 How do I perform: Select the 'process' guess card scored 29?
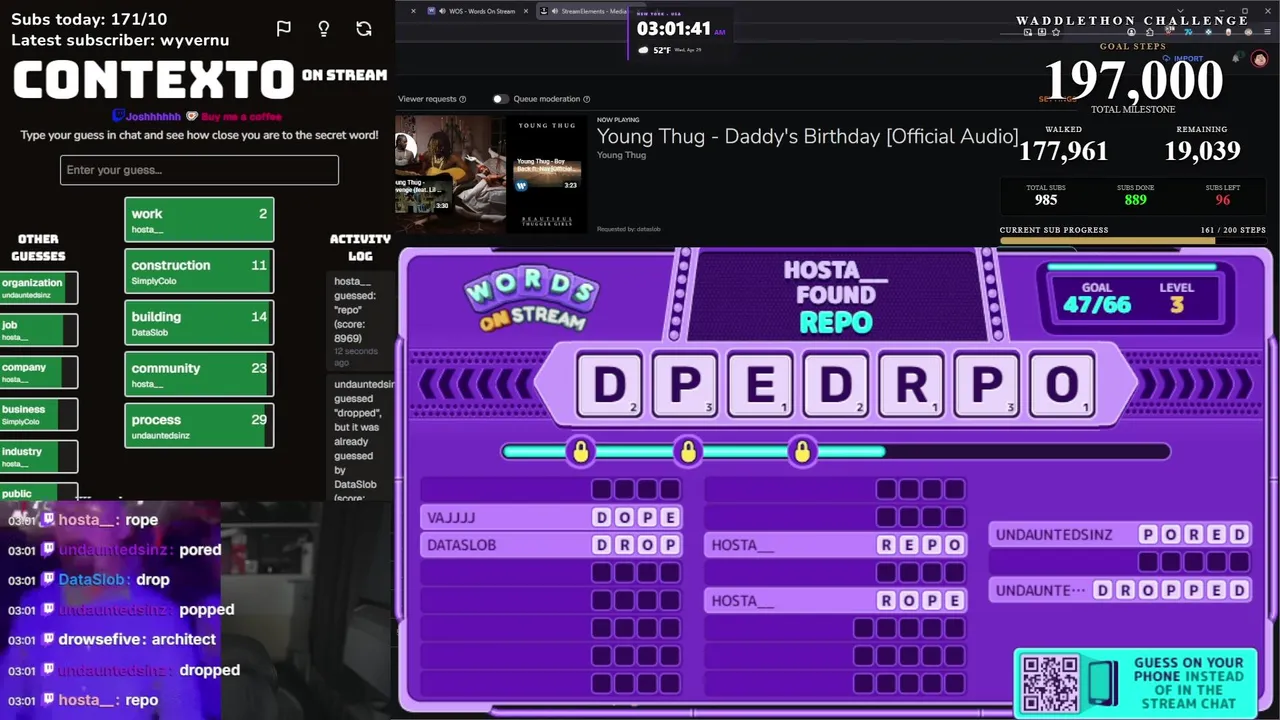click(199, 426)
